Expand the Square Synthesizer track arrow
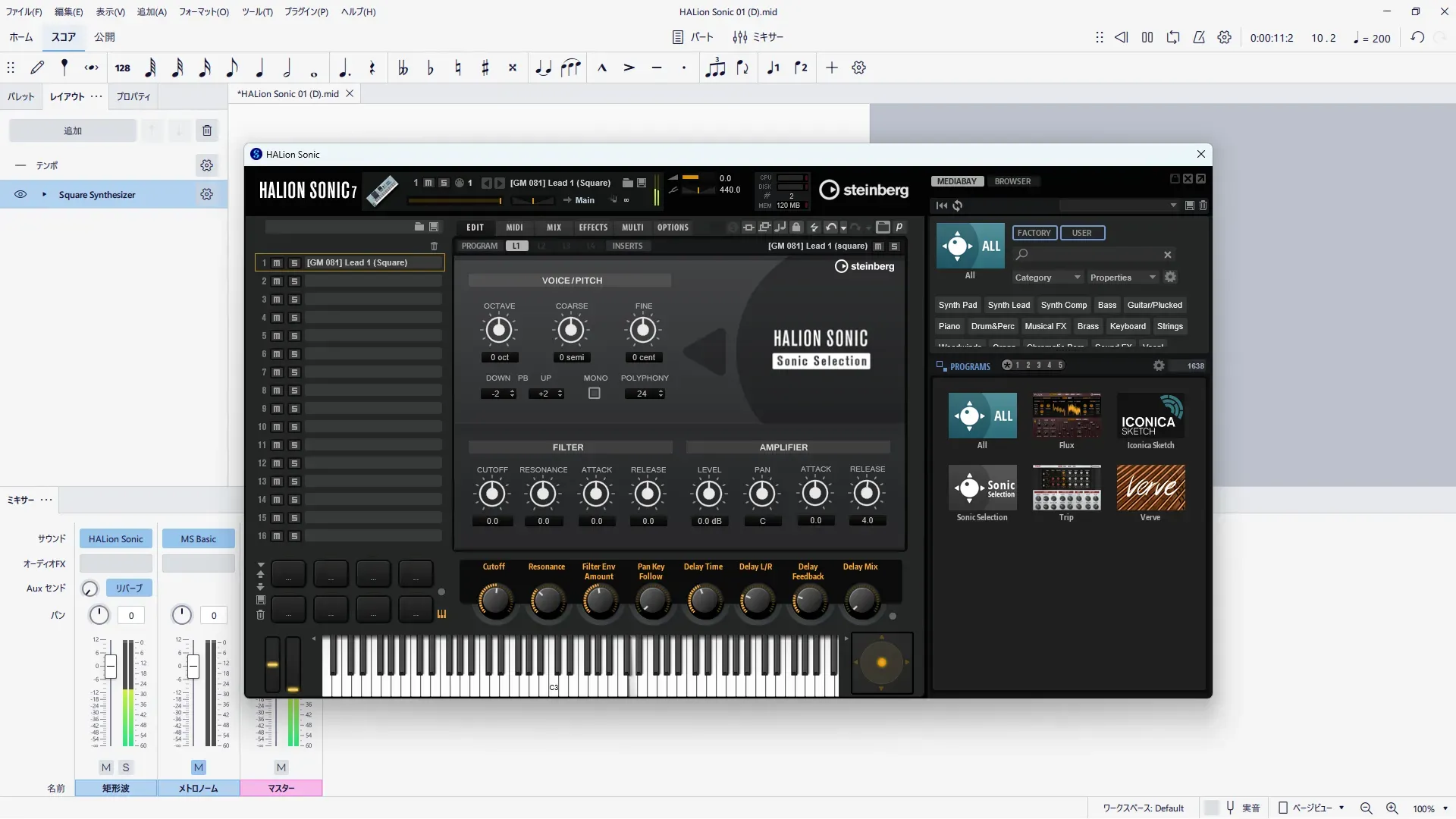 pos(44,195)
